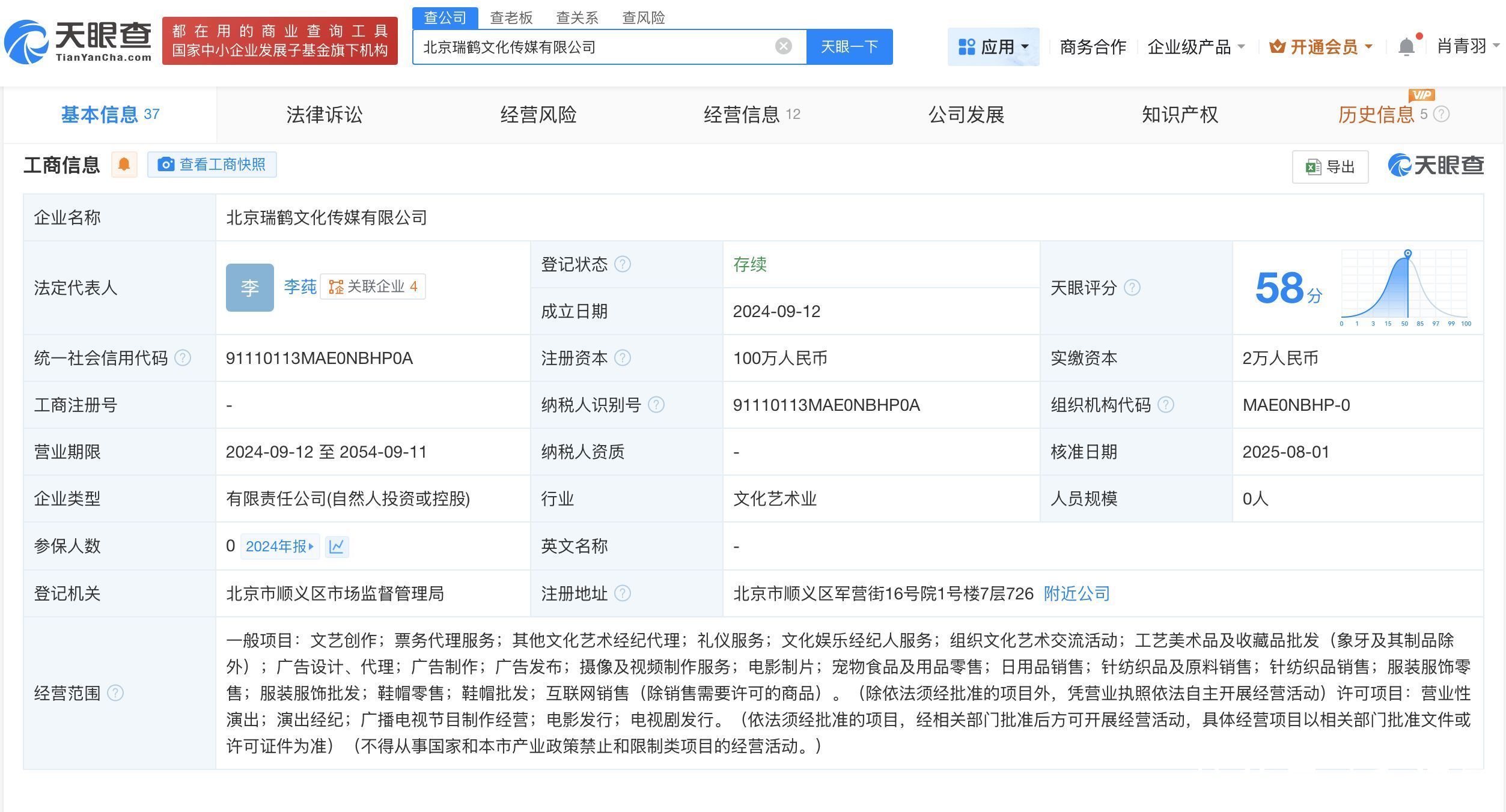The image size is (1506, 812).
Task: Click help icon next to 注册资本
Action: click(x=623, y=358)
